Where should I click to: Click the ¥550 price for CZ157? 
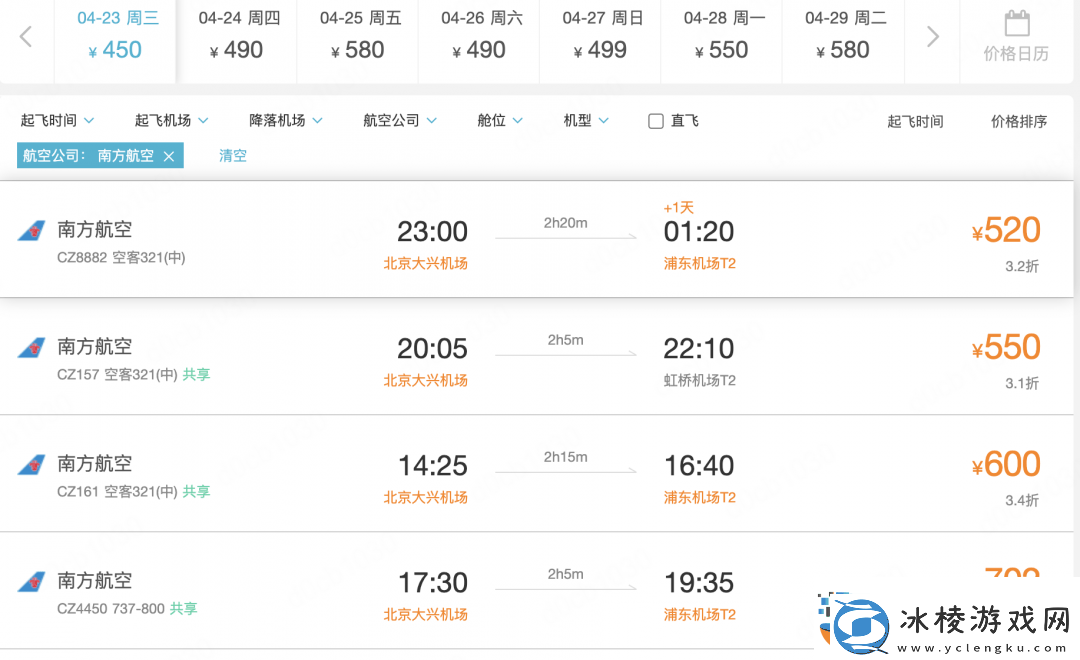coord(1005,348)
